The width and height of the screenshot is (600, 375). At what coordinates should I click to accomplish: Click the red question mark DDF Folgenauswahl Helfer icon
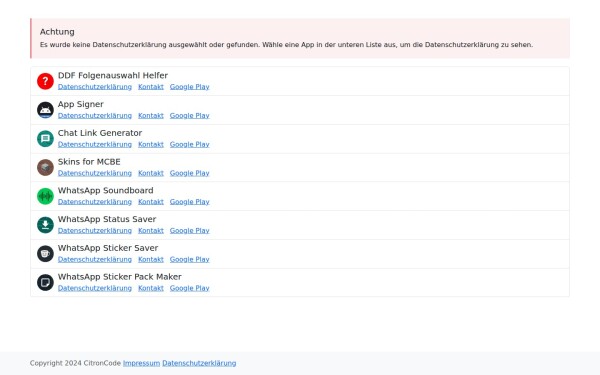pos(45,81)
